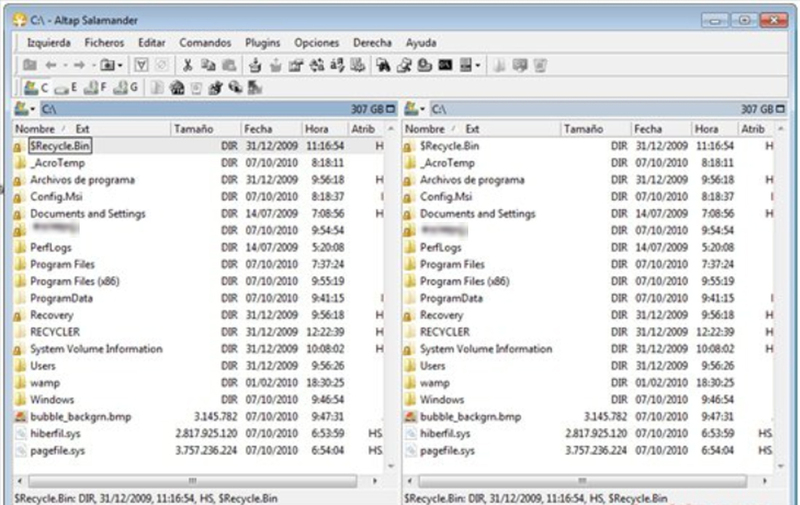Click the house-shaped icon in drive bar
Viewport: 800px width, 505px height.
(177, 88)
